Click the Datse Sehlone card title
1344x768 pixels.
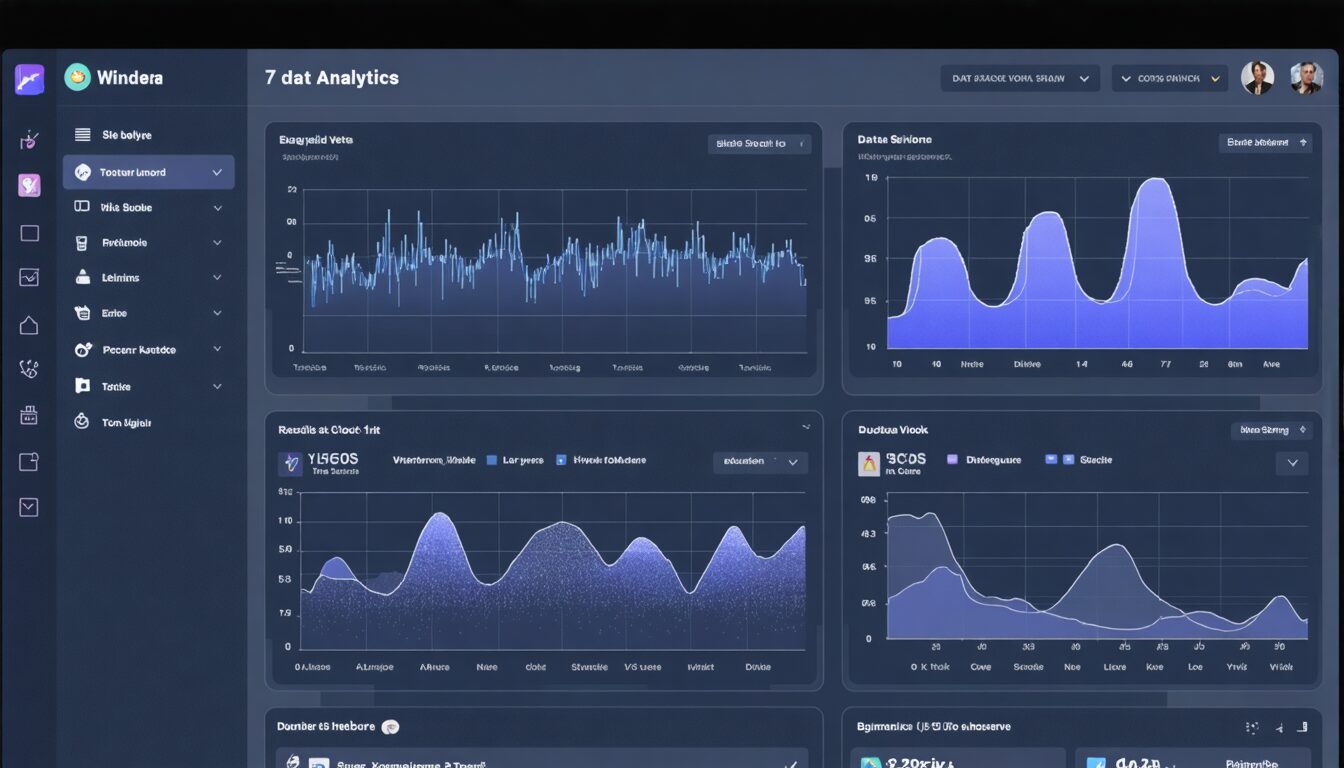tap(894, 140)
